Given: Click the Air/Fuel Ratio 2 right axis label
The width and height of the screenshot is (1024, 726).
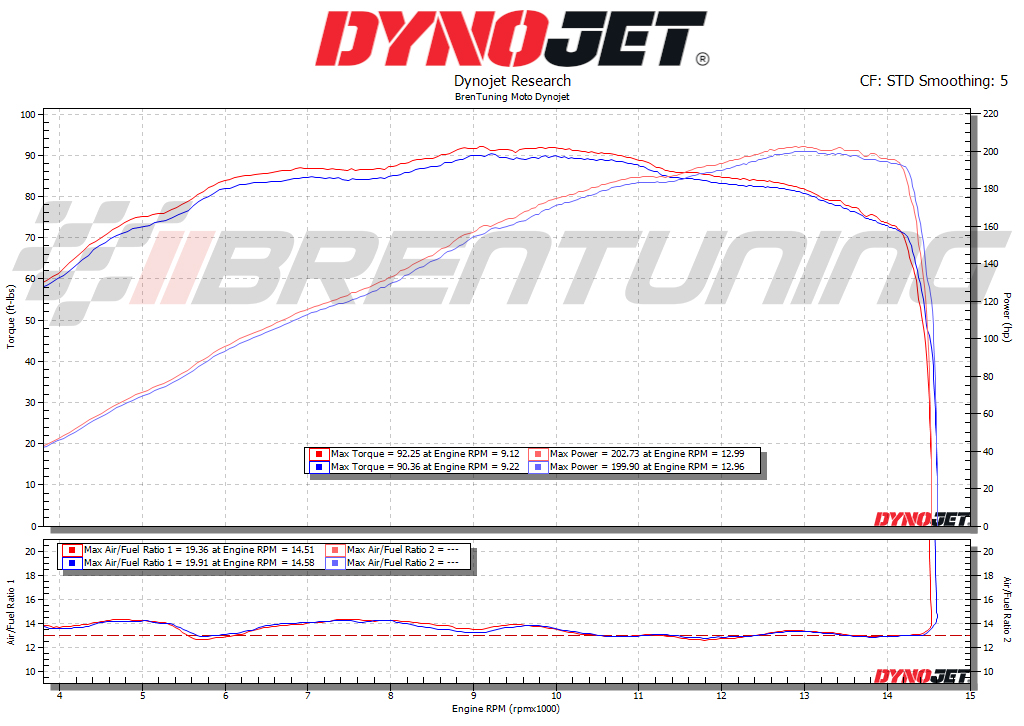Looking at the screenshot, I should 1007,610.
